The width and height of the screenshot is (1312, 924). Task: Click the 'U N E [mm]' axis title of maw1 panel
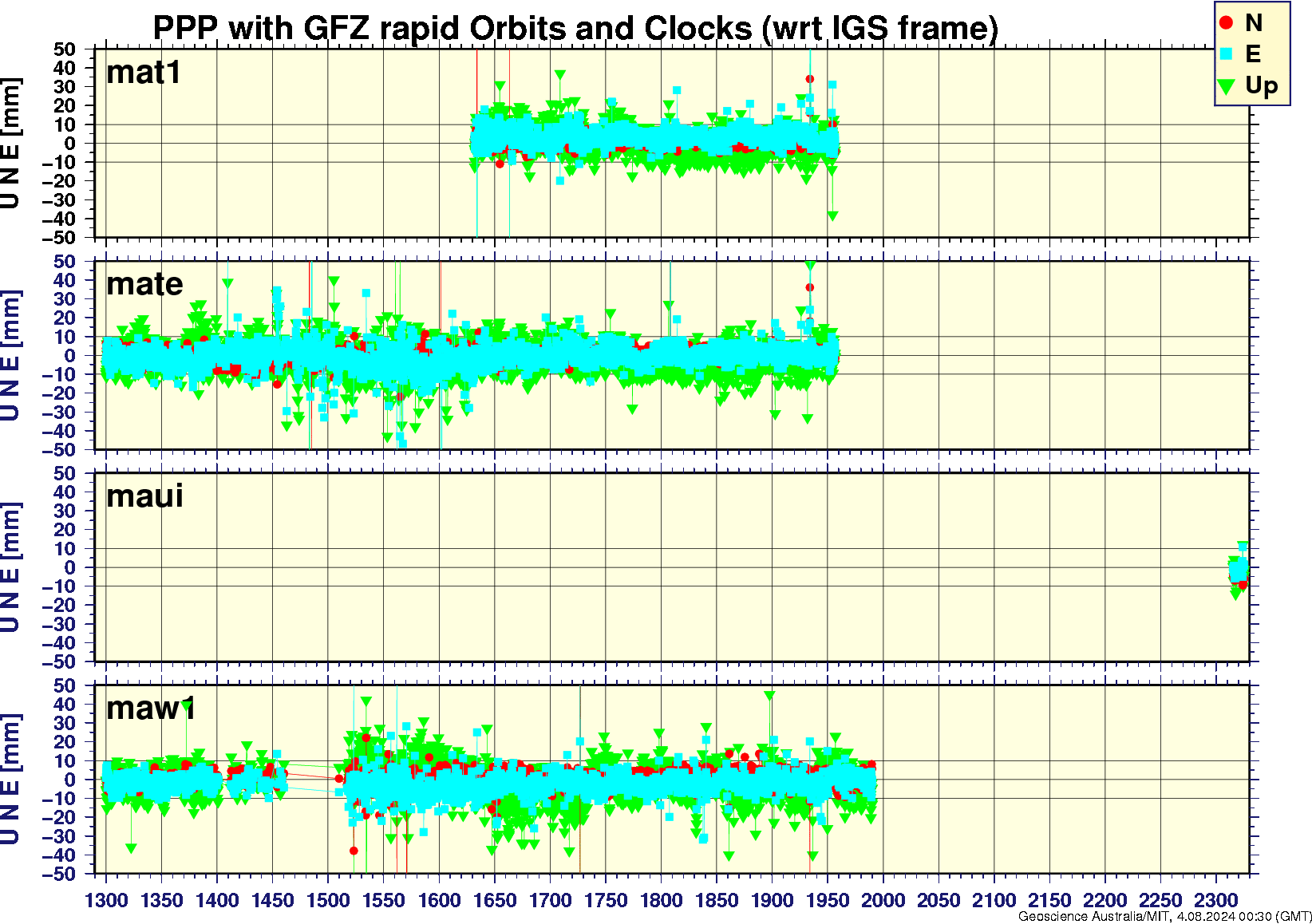pos(10,779)
